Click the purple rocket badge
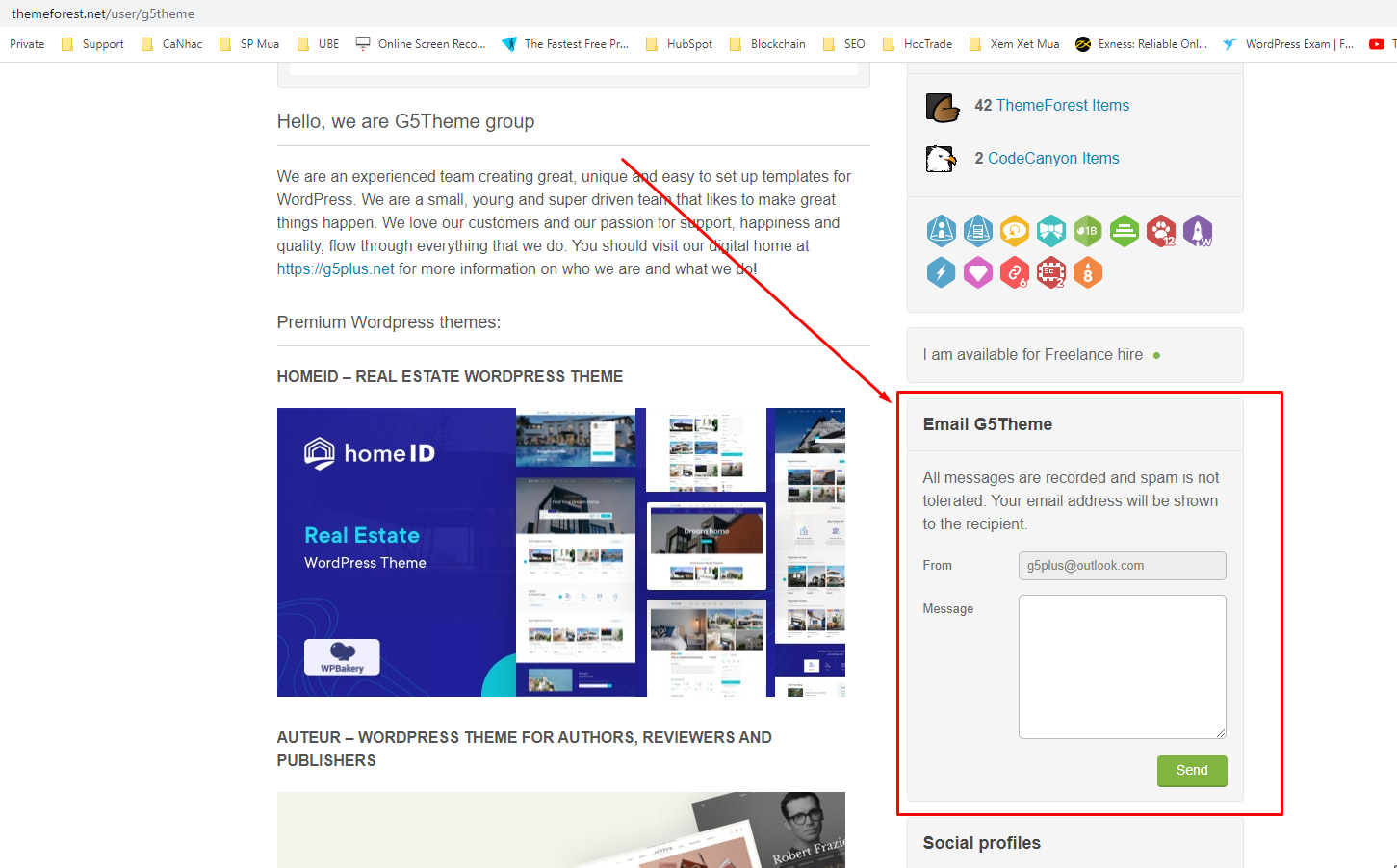Image resolution: width=1397 pixels, height=868 pixels. pyautogui.click(x=1198, y=231)
